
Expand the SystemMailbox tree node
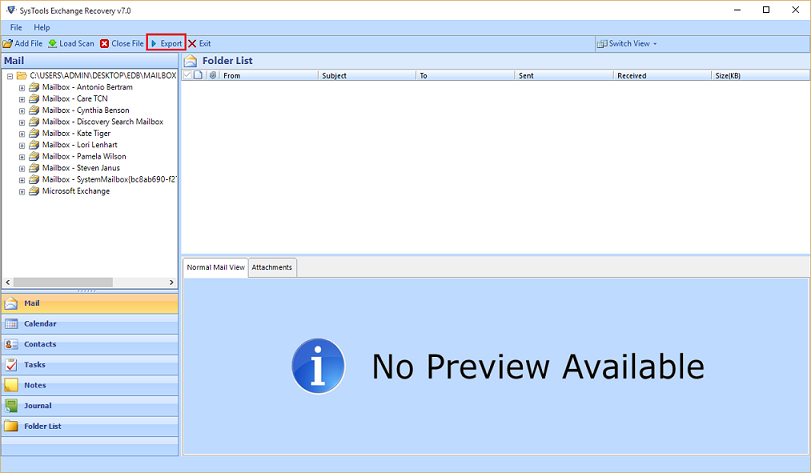coord(22,180)
